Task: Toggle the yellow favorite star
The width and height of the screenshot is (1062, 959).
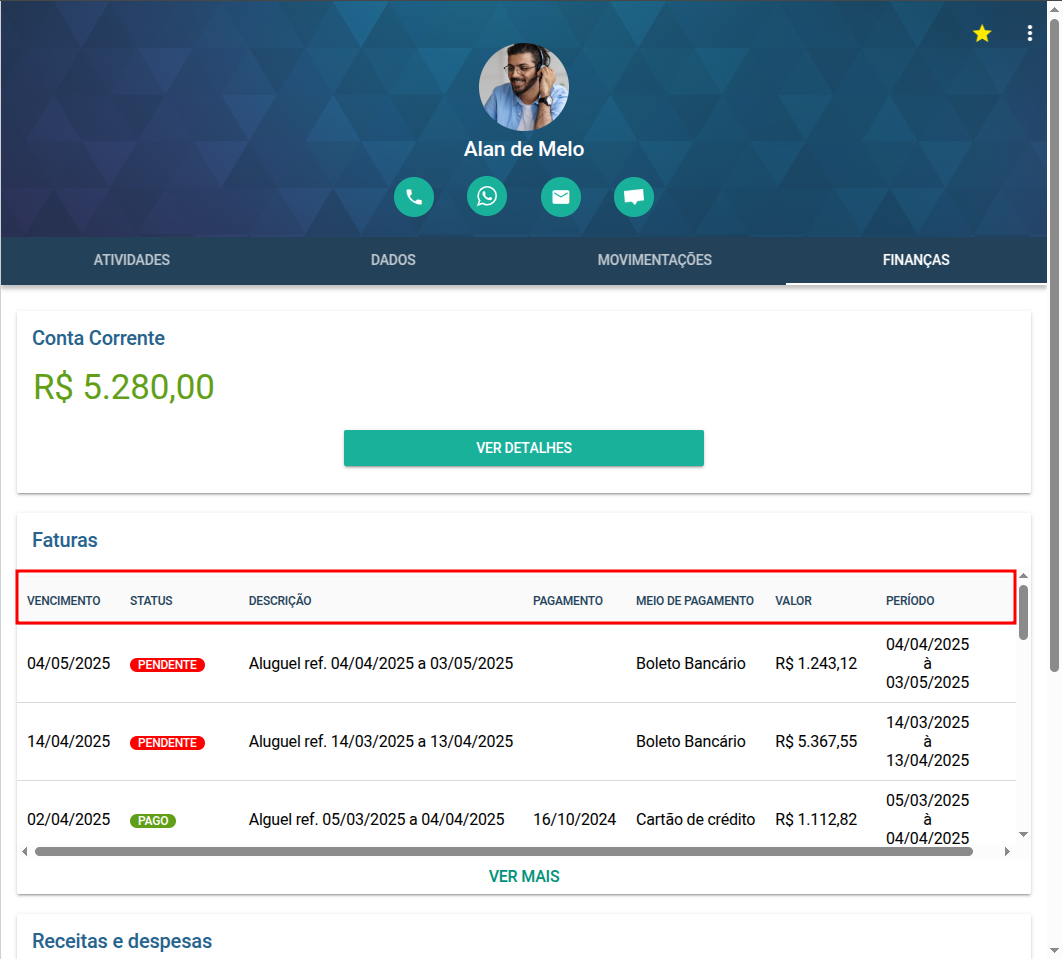Action: tap(982, 33)
